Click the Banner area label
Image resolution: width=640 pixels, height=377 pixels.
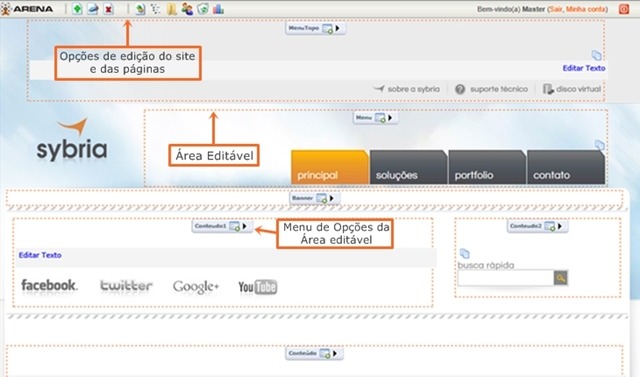click(x=302, y=198)
